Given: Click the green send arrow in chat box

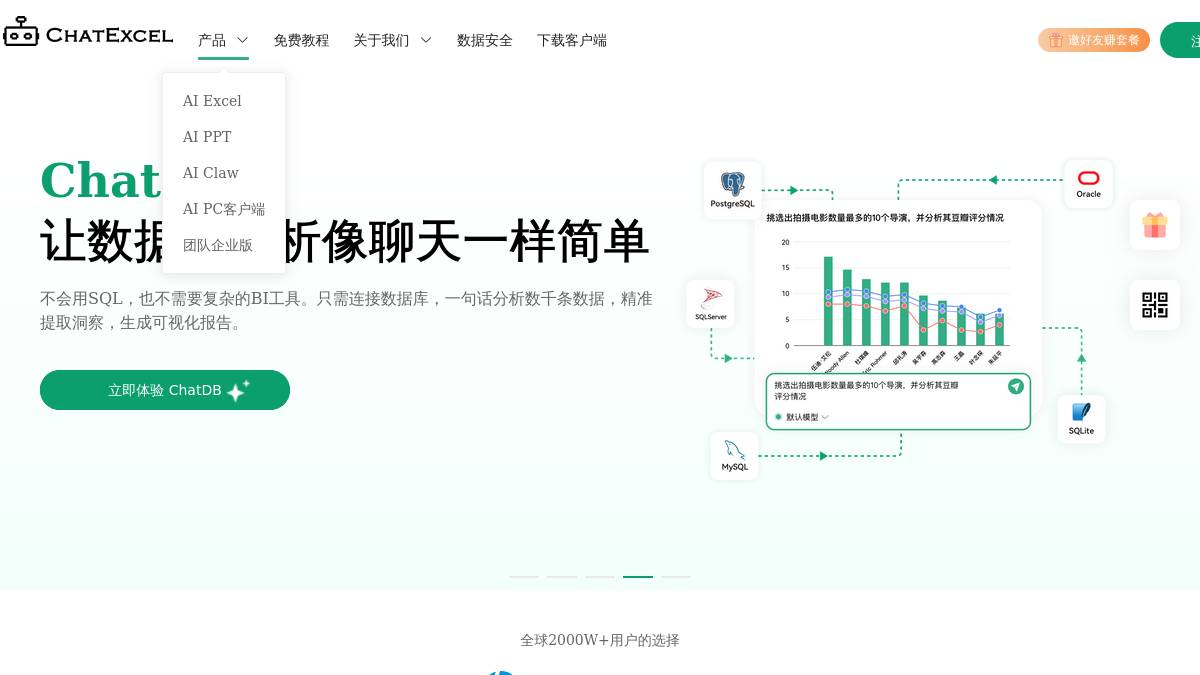Looking at the screenshot, I should pos(1016,386).
